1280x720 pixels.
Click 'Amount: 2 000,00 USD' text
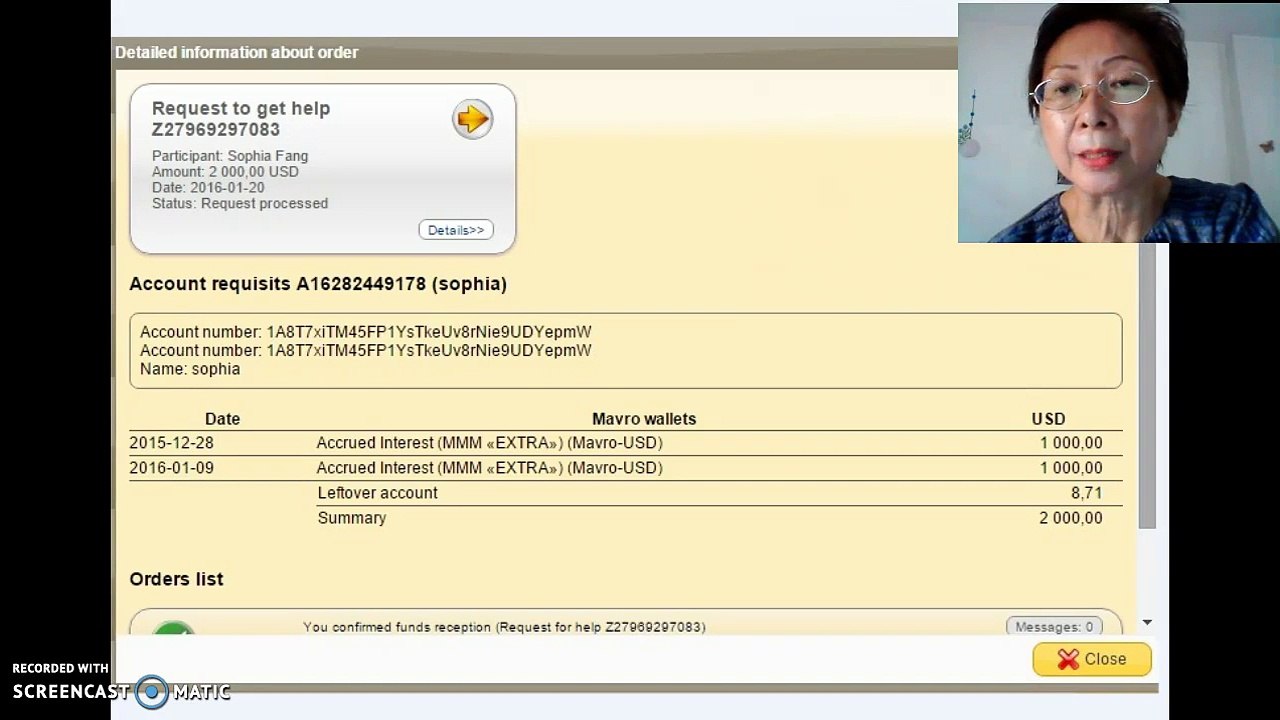(x=225, y=172)
